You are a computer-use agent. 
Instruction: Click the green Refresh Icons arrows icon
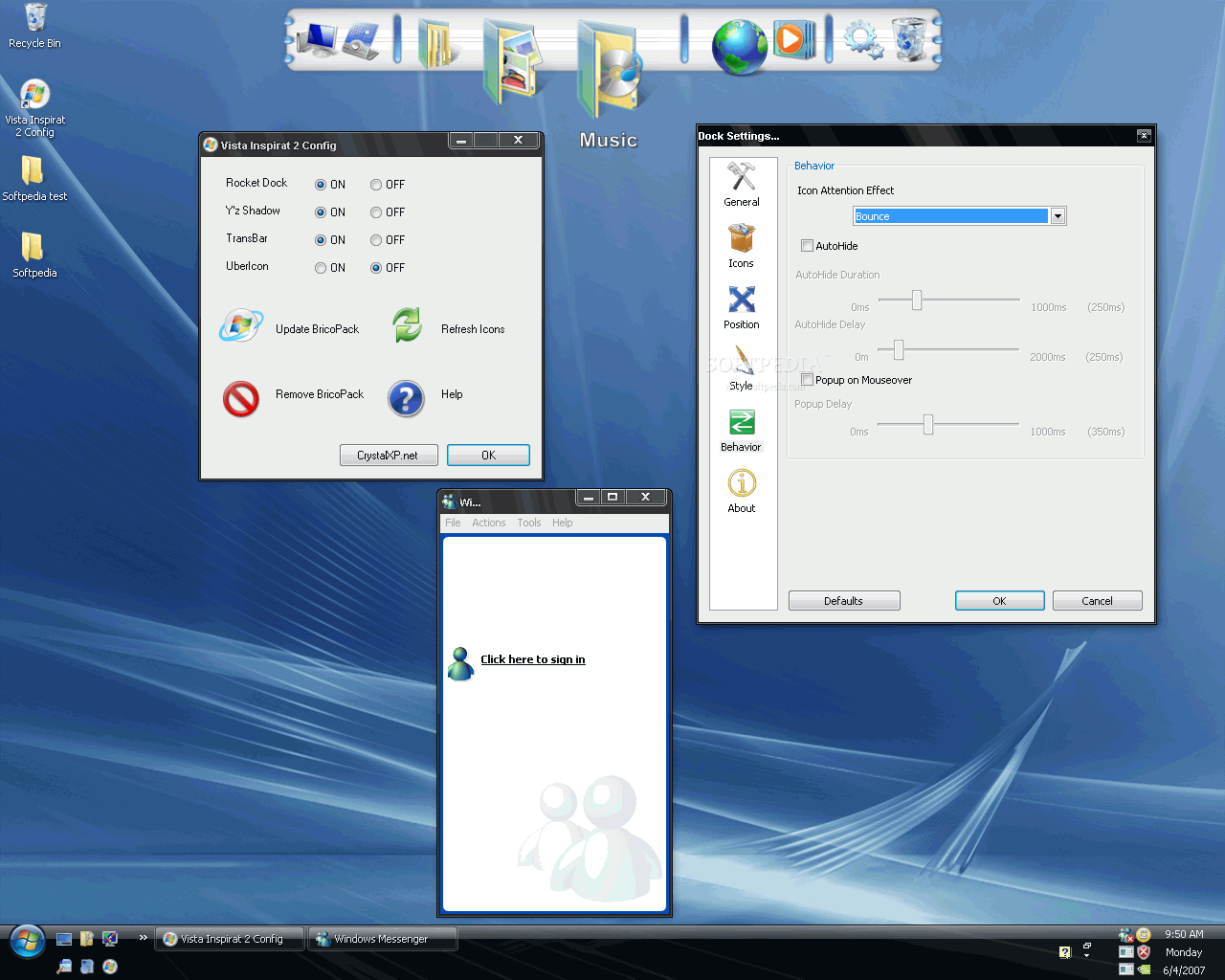coord(408,325)
